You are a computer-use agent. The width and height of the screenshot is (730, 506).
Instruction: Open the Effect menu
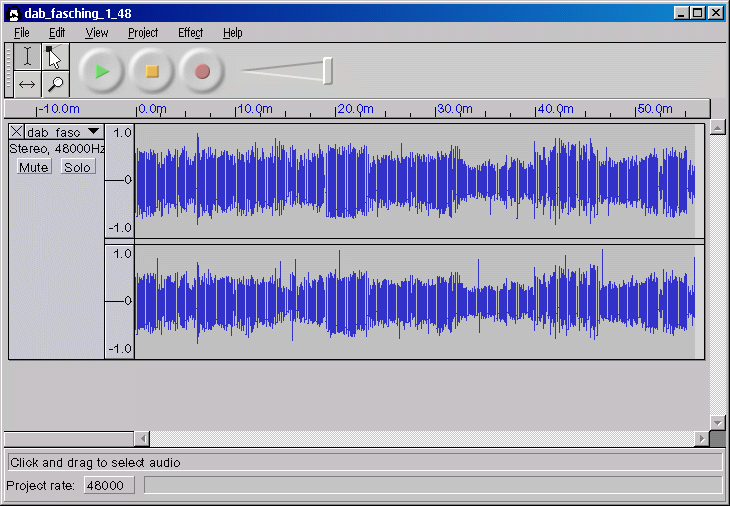[x=190, y=33]
